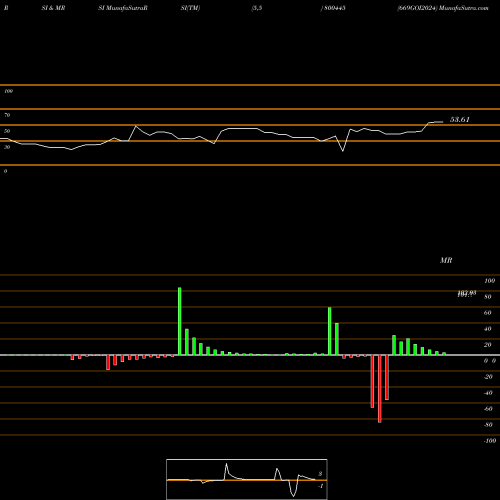Click the 'SI MunafaSutraR' header text
The width and height of the screenshot is (500, 500).
pyautogui.click(x=123, y=8)
